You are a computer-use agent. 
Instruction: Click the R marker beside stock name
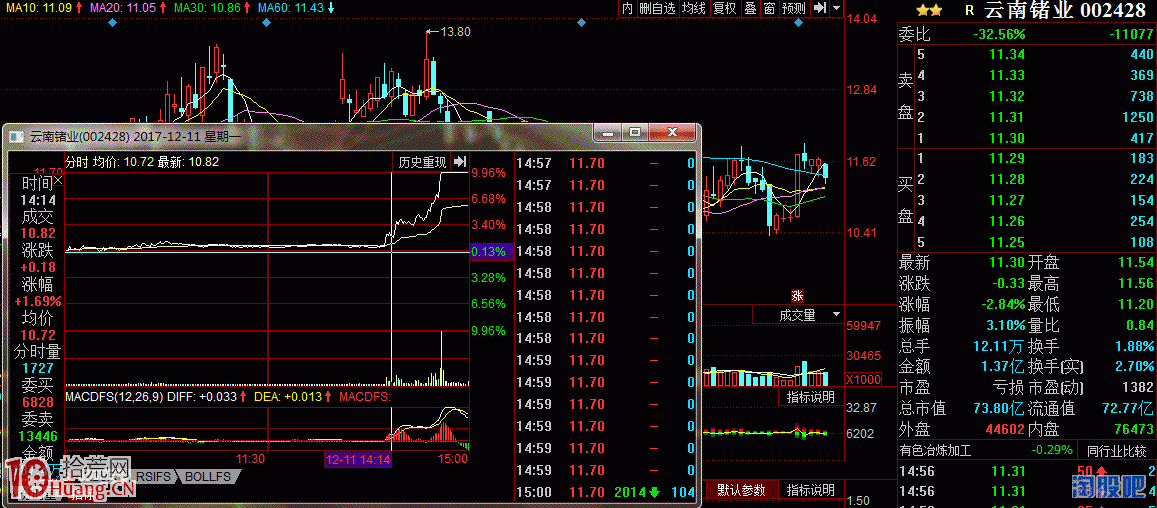click(969, 10)
